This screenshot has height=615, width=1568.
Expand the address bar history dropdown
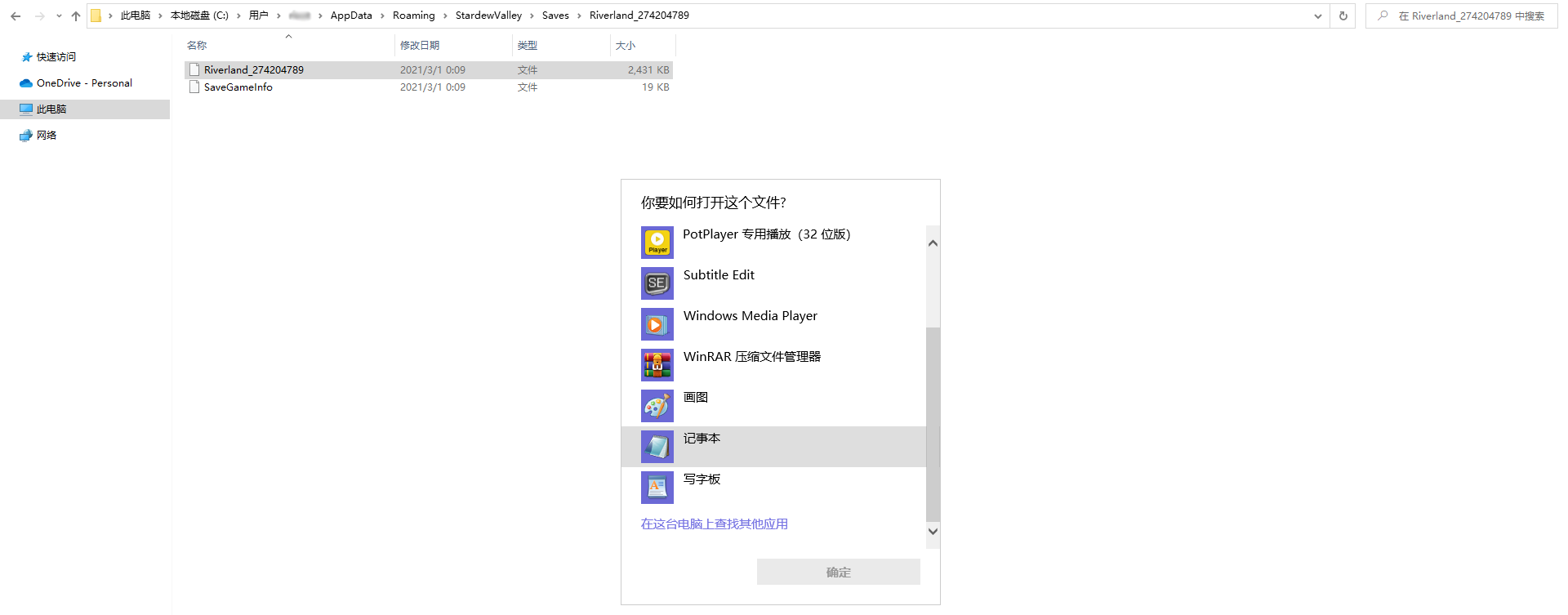coord(1318,16)
